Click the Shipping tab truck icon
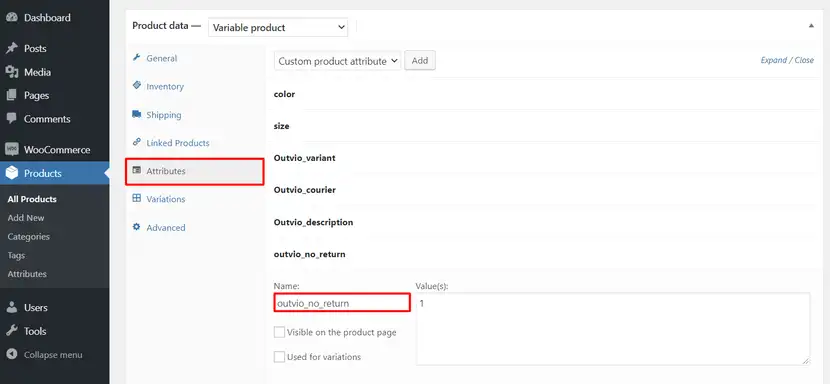Viewport: 830px width, 384px height. point(137,114)
